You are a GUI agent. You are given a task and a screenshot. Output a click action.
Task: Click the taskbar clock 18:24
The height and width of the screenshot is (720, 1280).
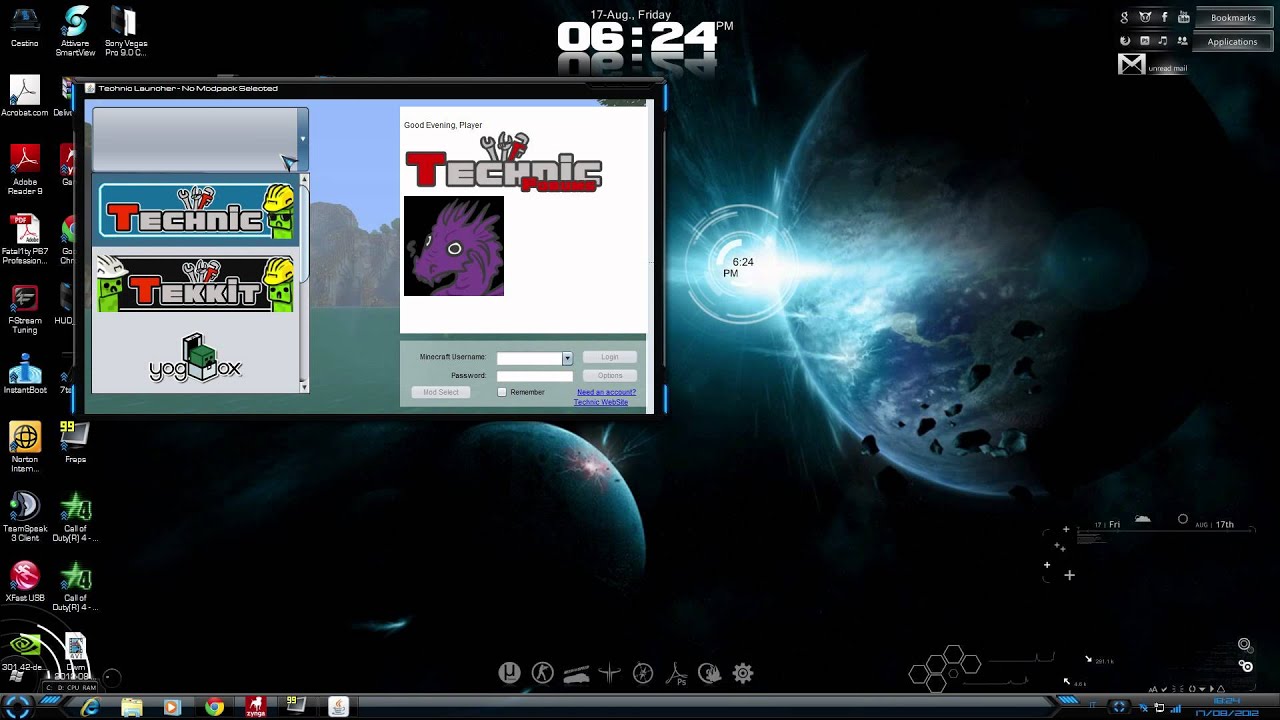click(x=1226, y=702)
